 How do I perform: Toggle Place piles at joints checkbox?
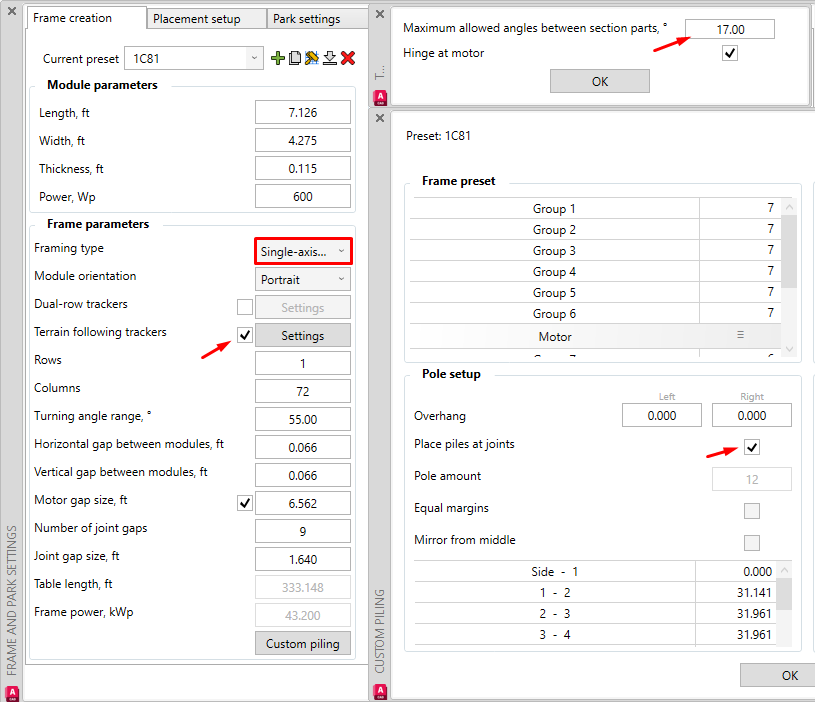(x=752, y=447)
